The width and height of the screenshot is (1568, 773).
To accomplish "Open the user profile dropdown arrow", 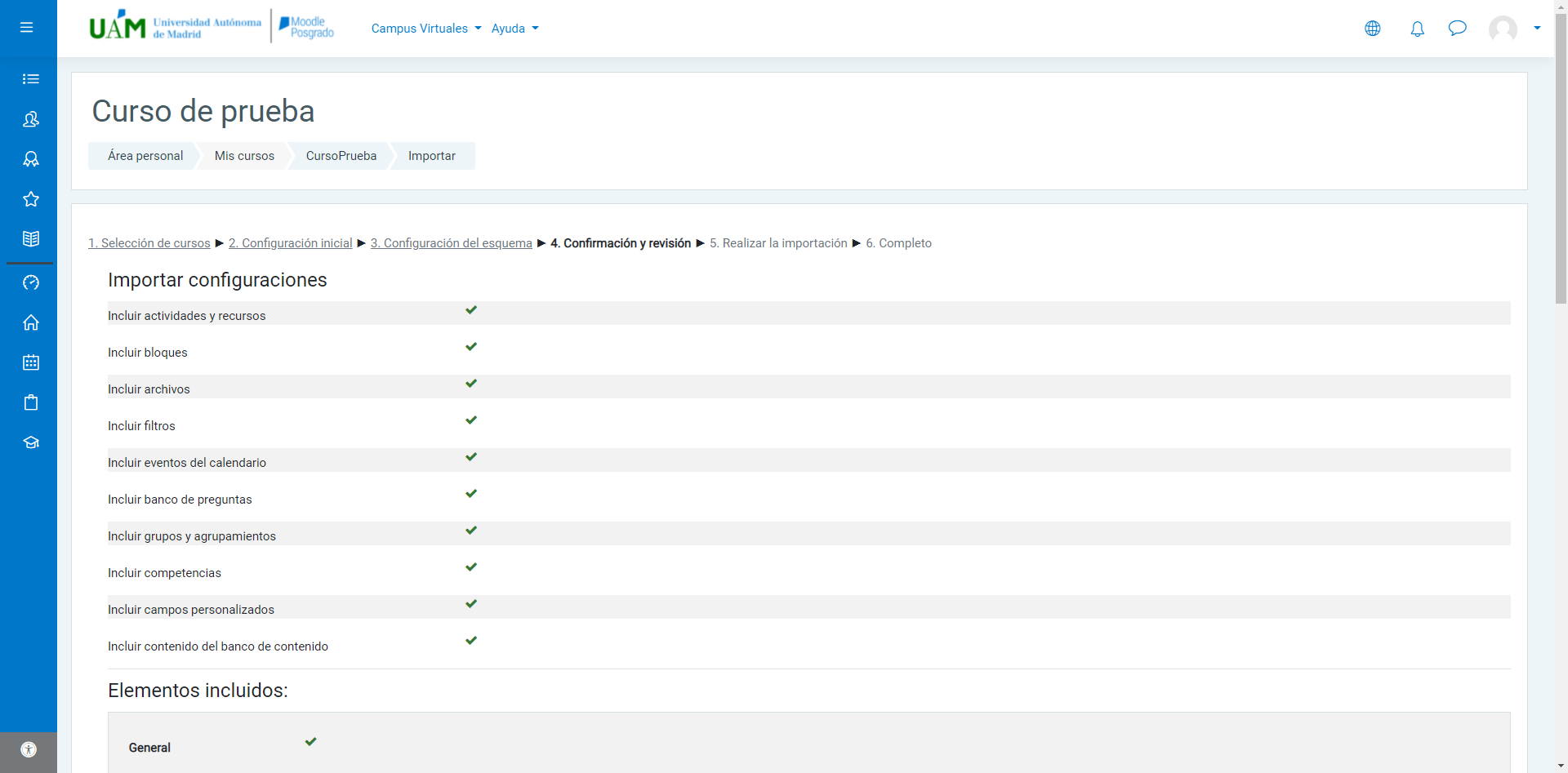I will pos(1537,28).
